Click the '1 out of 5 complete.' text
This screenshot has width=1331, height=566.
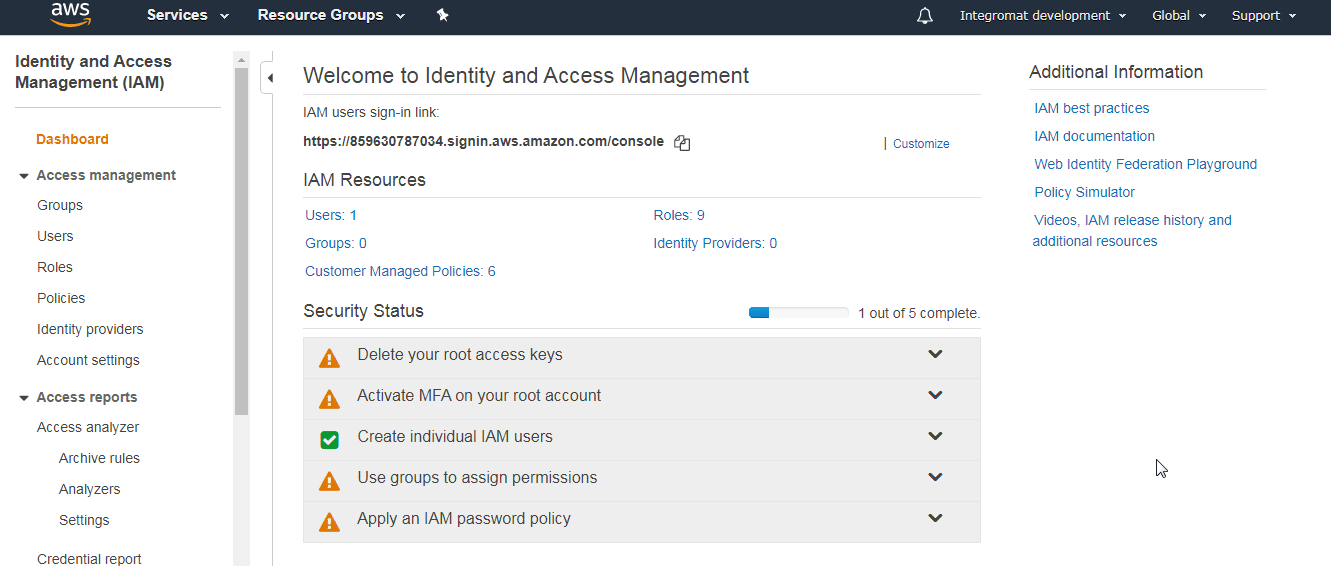click(919, 313)
